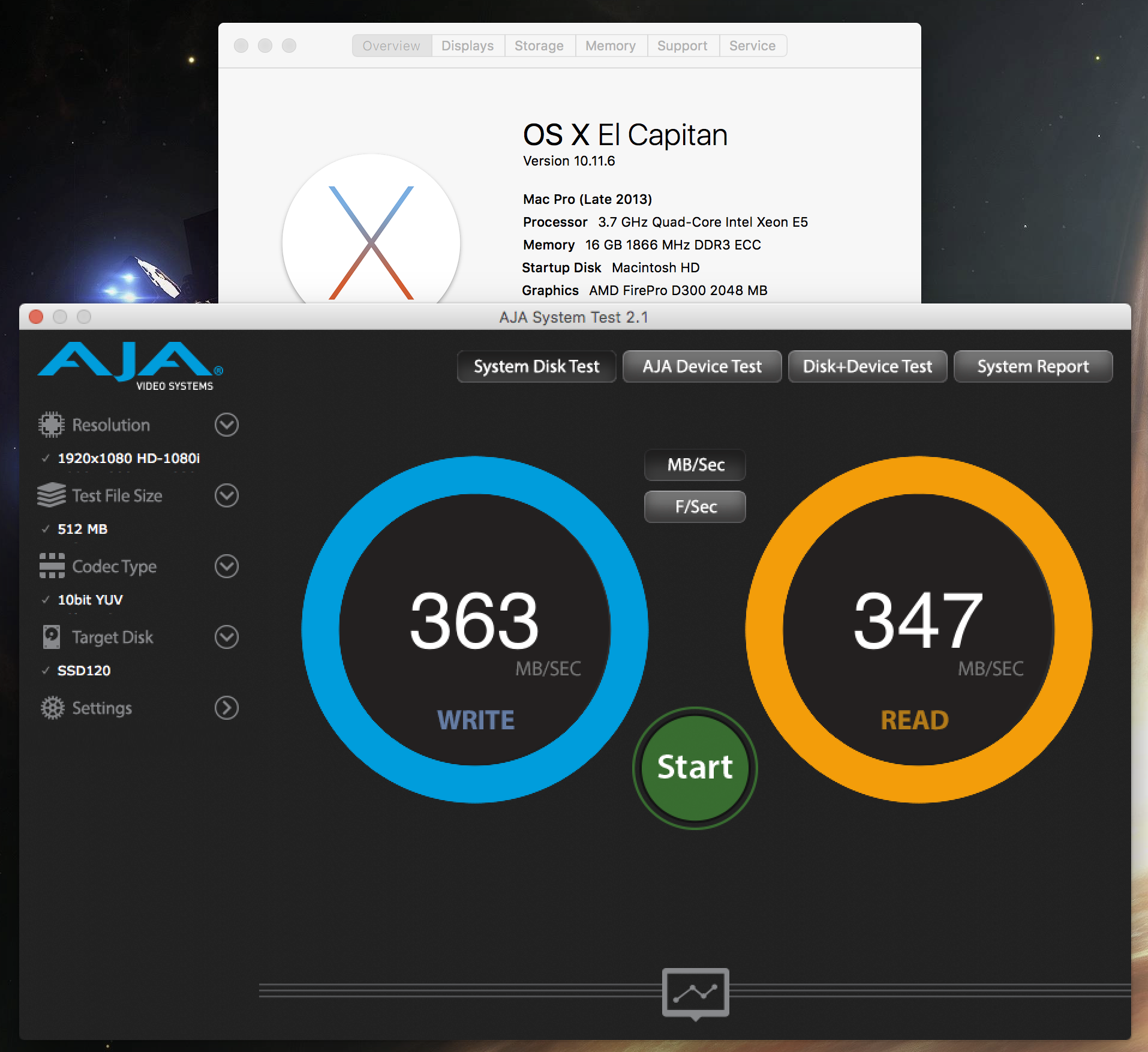The width and height of the screenshot is (1148, 1052).
Task: Open the AJA Device Test mode
Action: (702, 366)
